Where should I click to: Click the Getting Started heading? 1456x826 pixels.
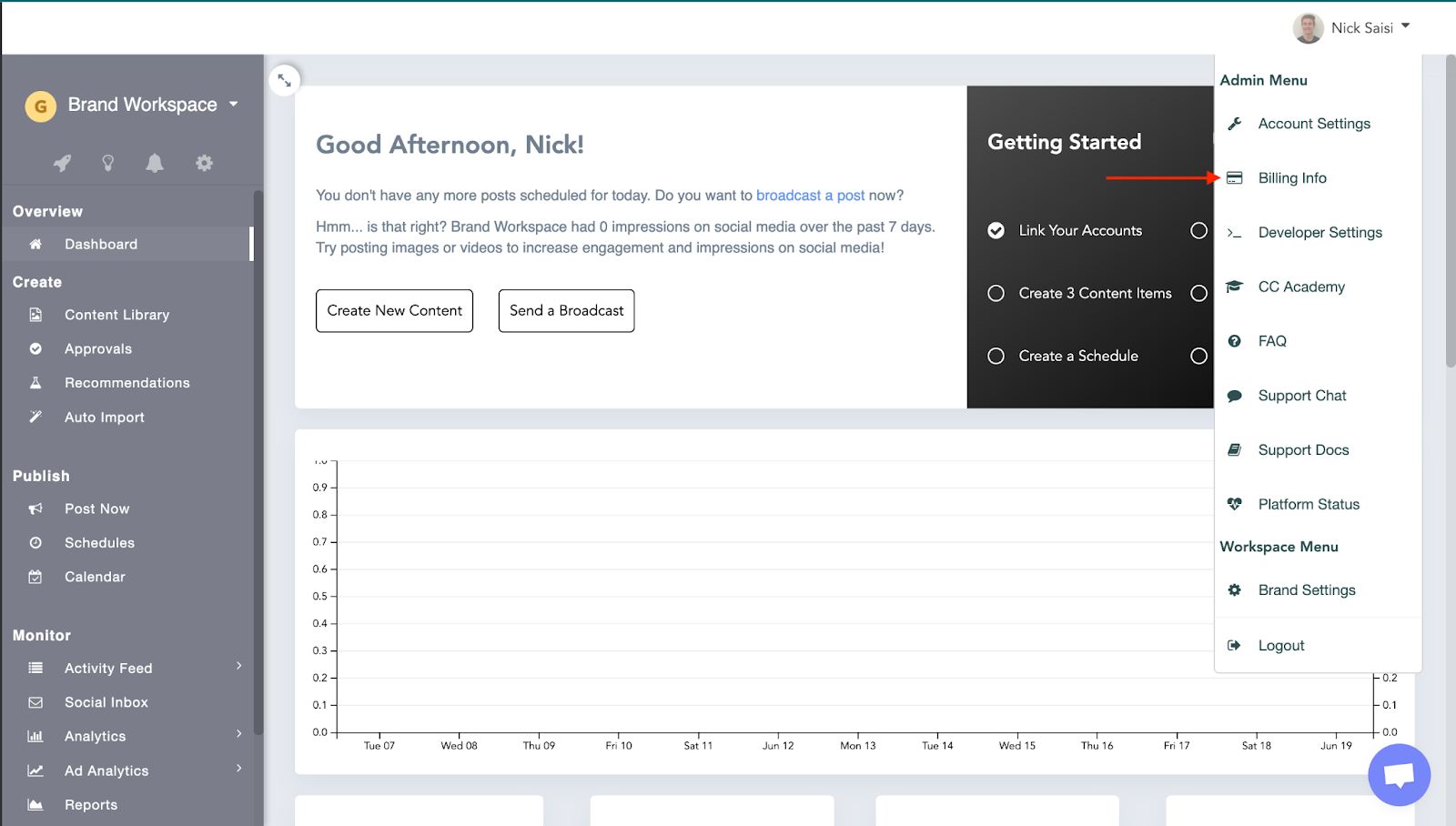tap(1064, 142)
